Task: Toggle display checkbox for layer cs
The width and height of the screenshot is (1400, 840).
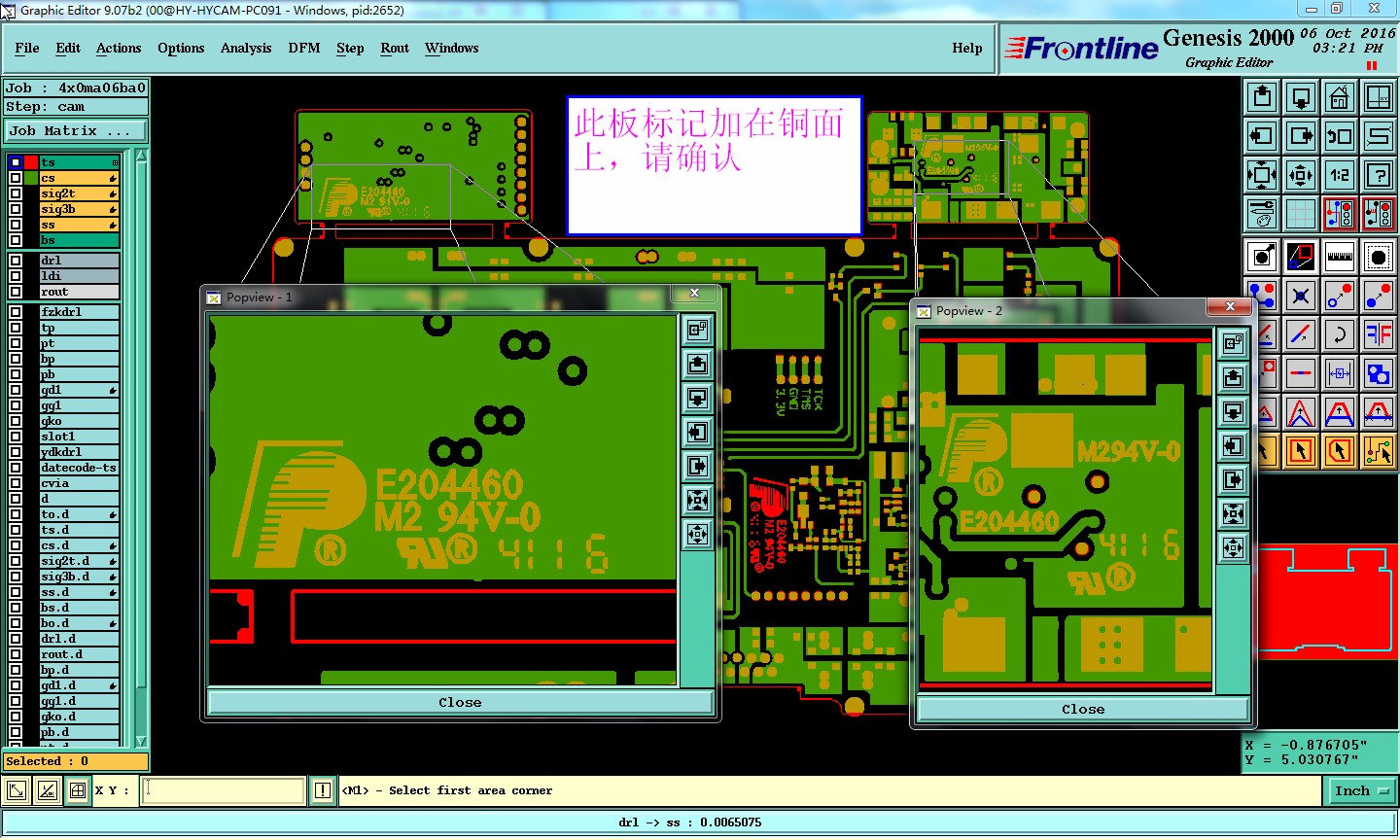Action: click(x=16, y=178)
